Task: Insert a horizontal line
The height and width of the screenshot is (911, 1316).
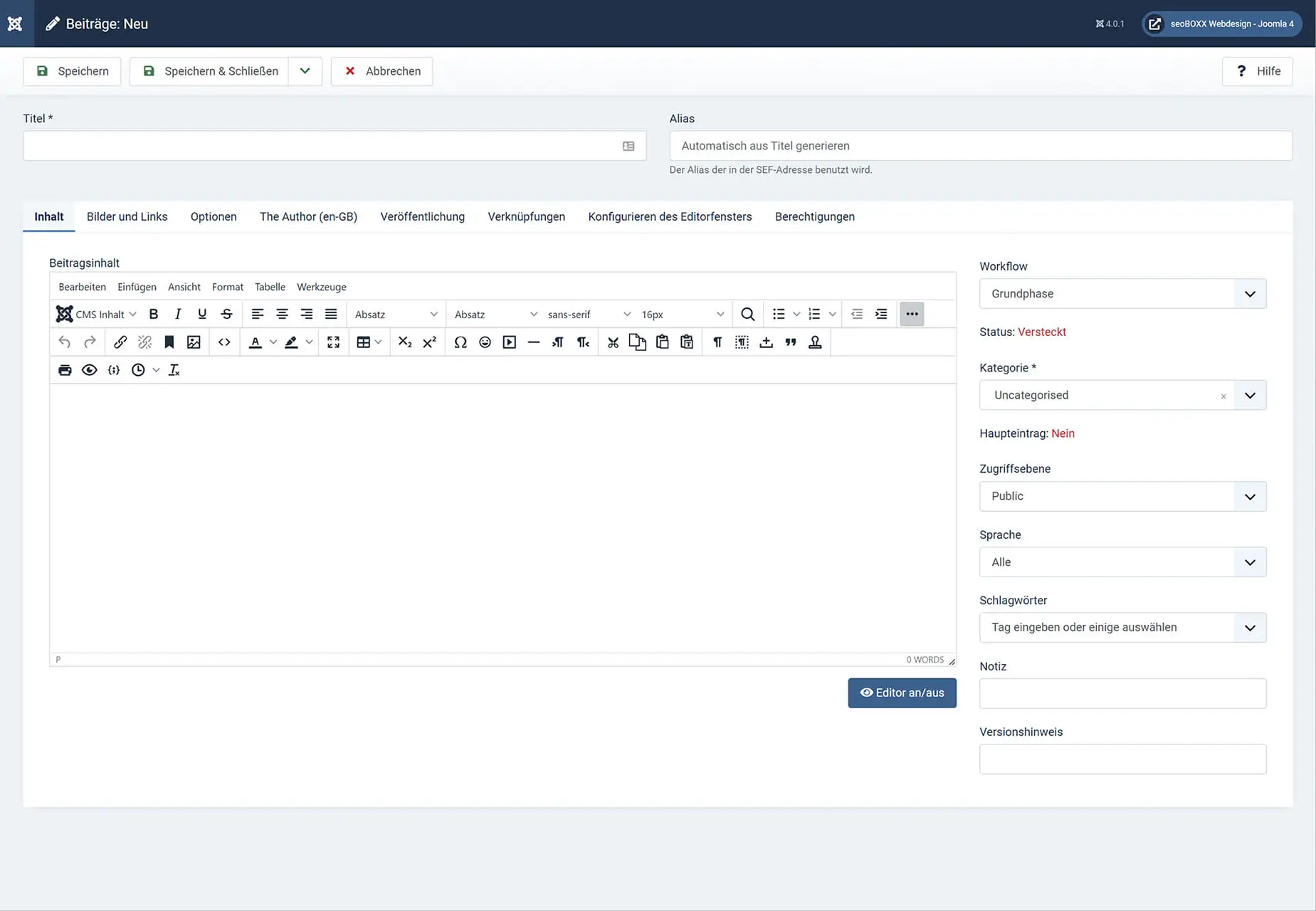Action: click(534, 342)
